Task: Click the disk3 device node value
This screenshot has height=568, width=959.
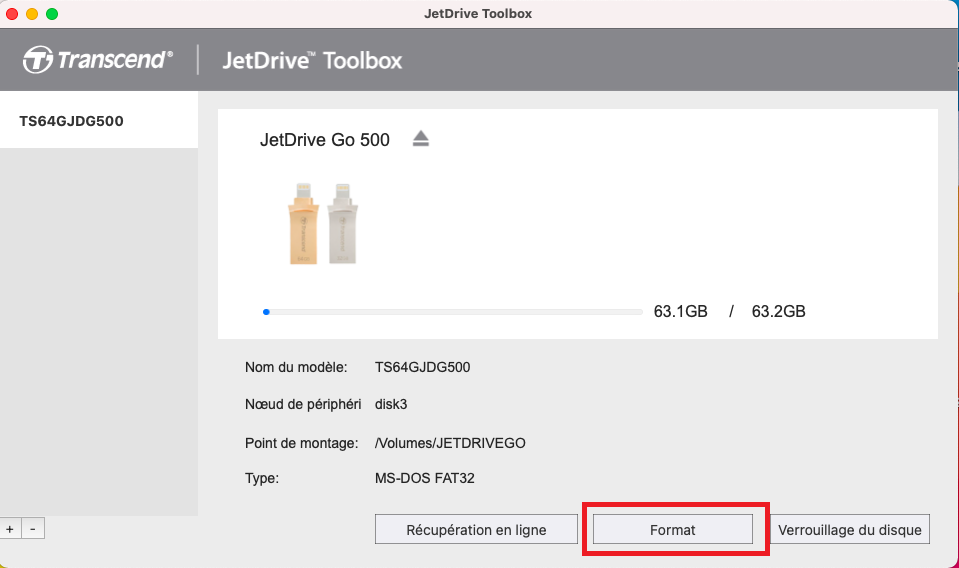Action: [391, 404]
